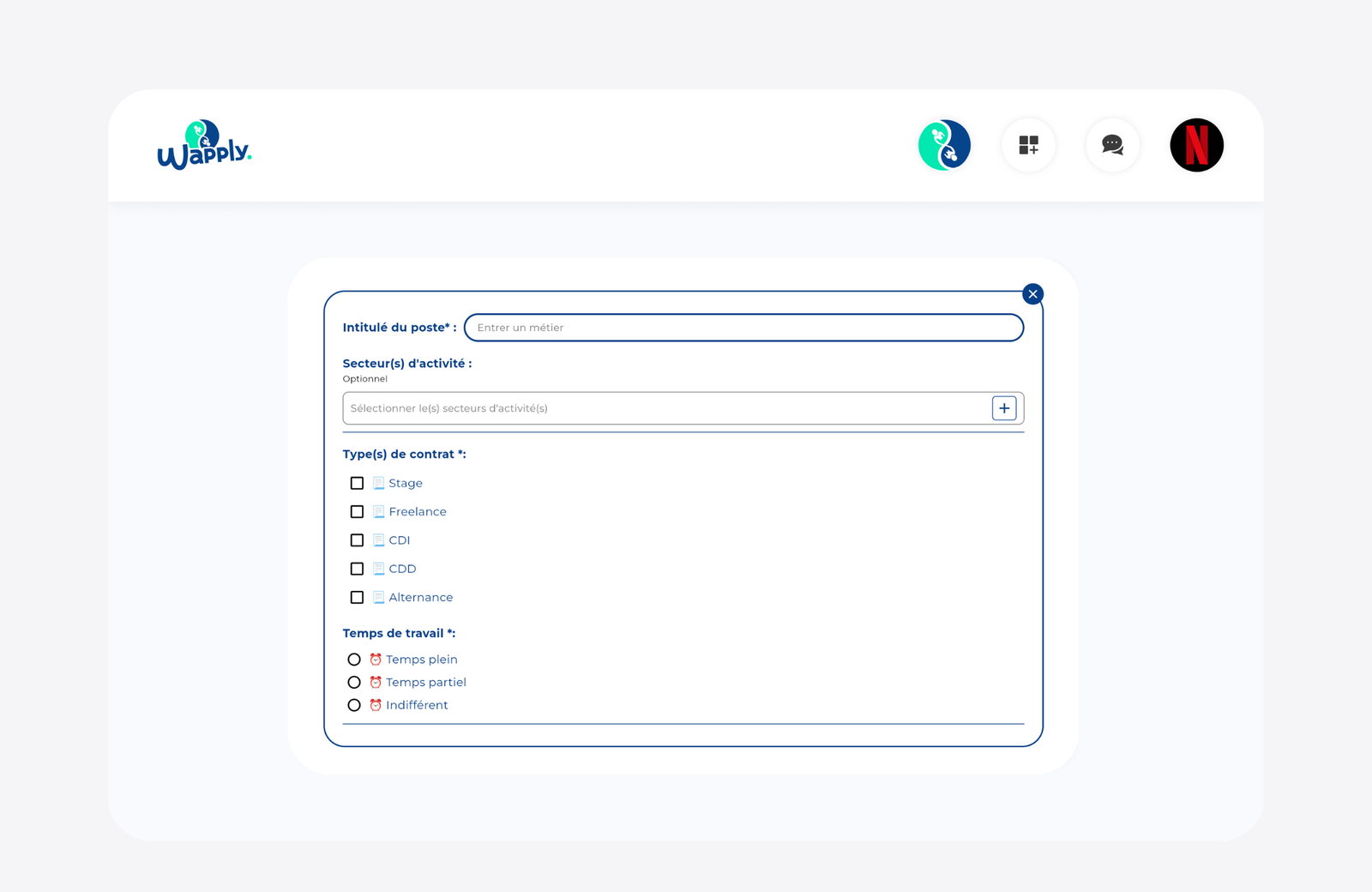Close the job form with X button
Image resolution: width=1372 pixels, height=892 pixels.
click(x=1032, y=294)
